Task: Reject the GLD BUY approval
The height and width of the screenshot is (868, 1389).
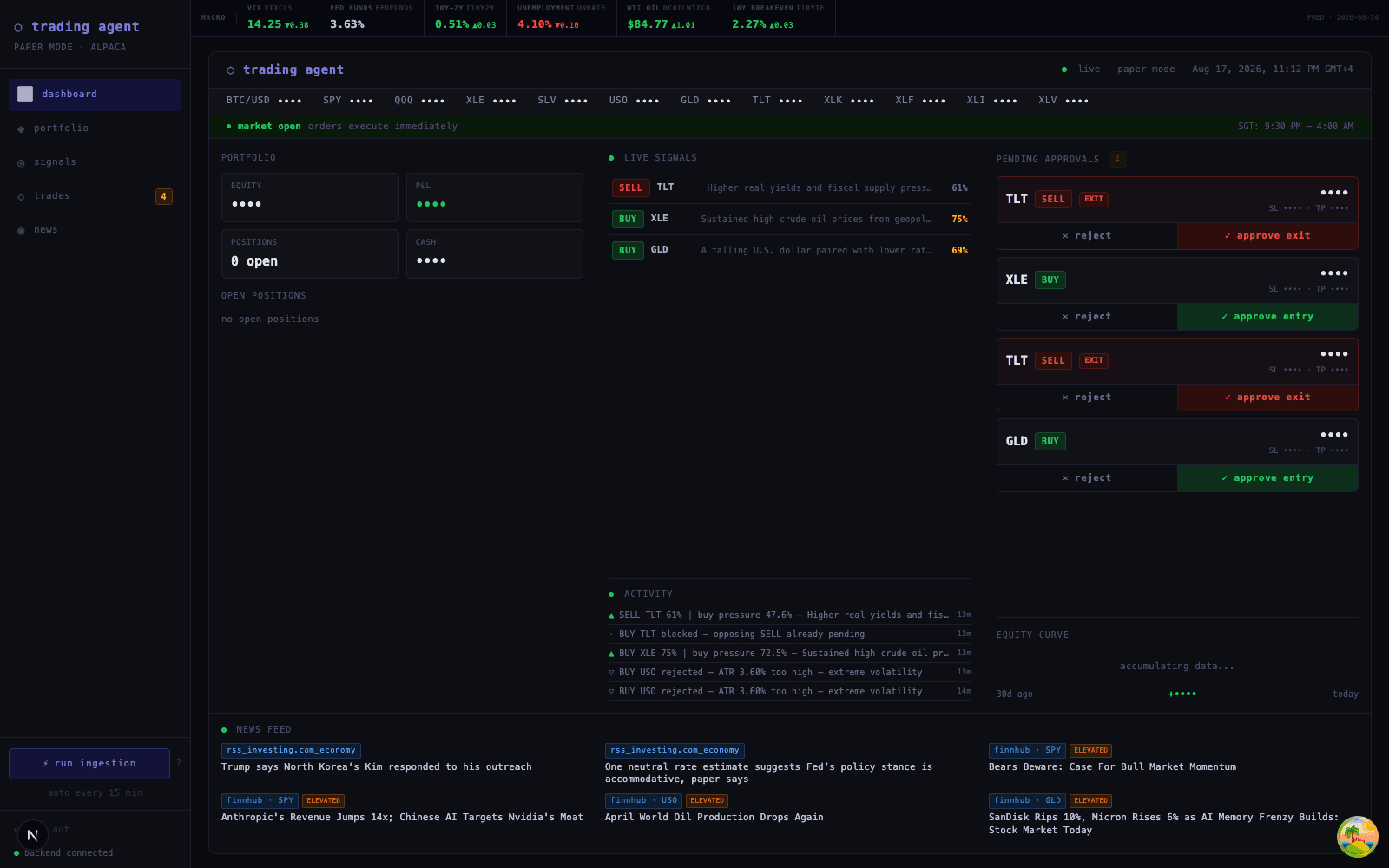Action: point(1087,478)
